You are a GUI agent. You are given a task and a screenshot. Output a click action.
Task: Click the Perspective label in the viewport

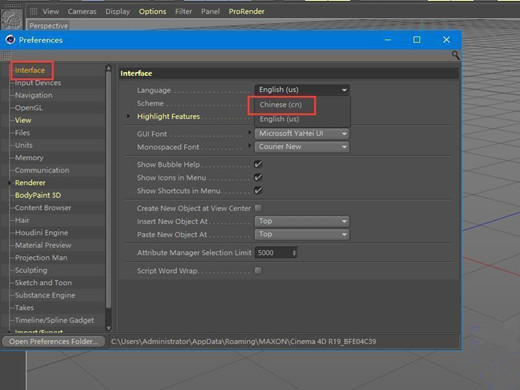(x=48, y=26)
